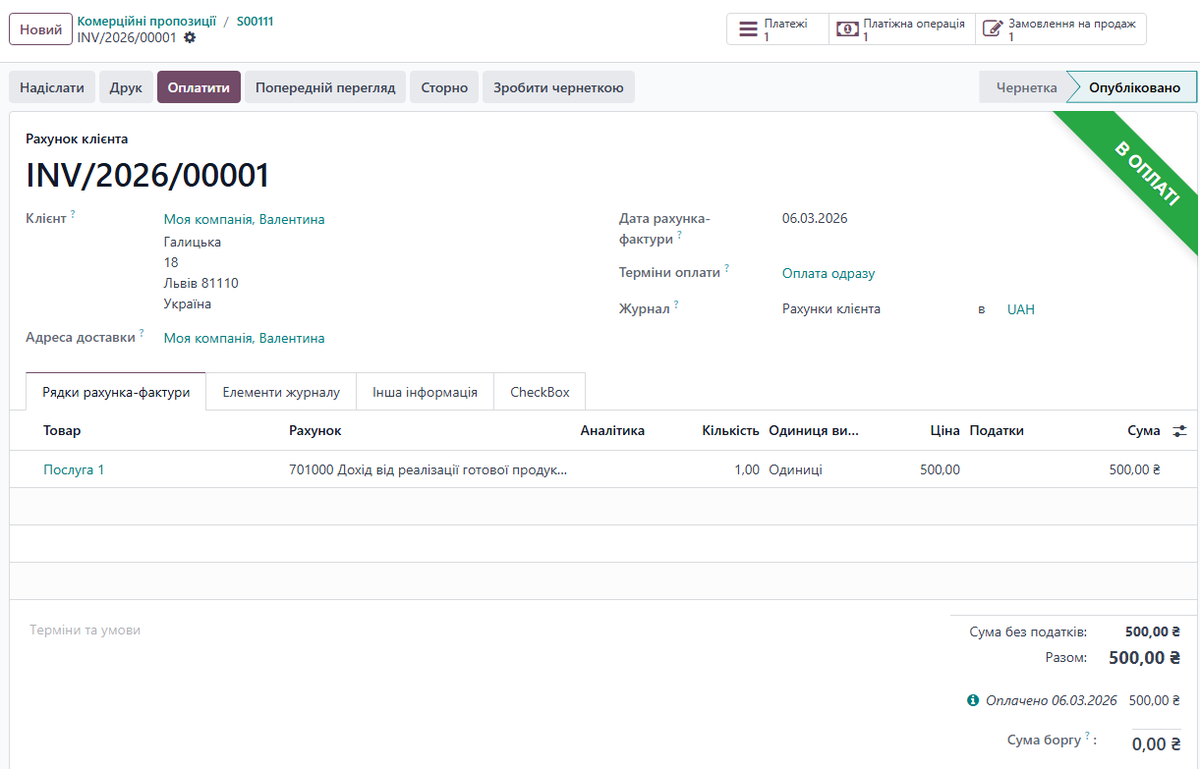Click the gear icon next to INV/2026/00001
1200x769 pixels.
[x=190, y=38]
